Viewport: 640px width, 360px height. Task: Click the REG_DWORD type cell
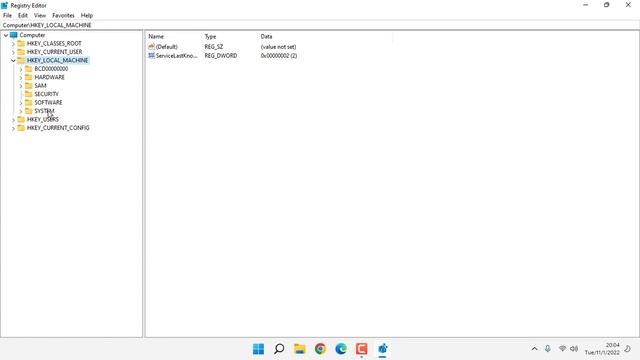(x=221, y=56)
